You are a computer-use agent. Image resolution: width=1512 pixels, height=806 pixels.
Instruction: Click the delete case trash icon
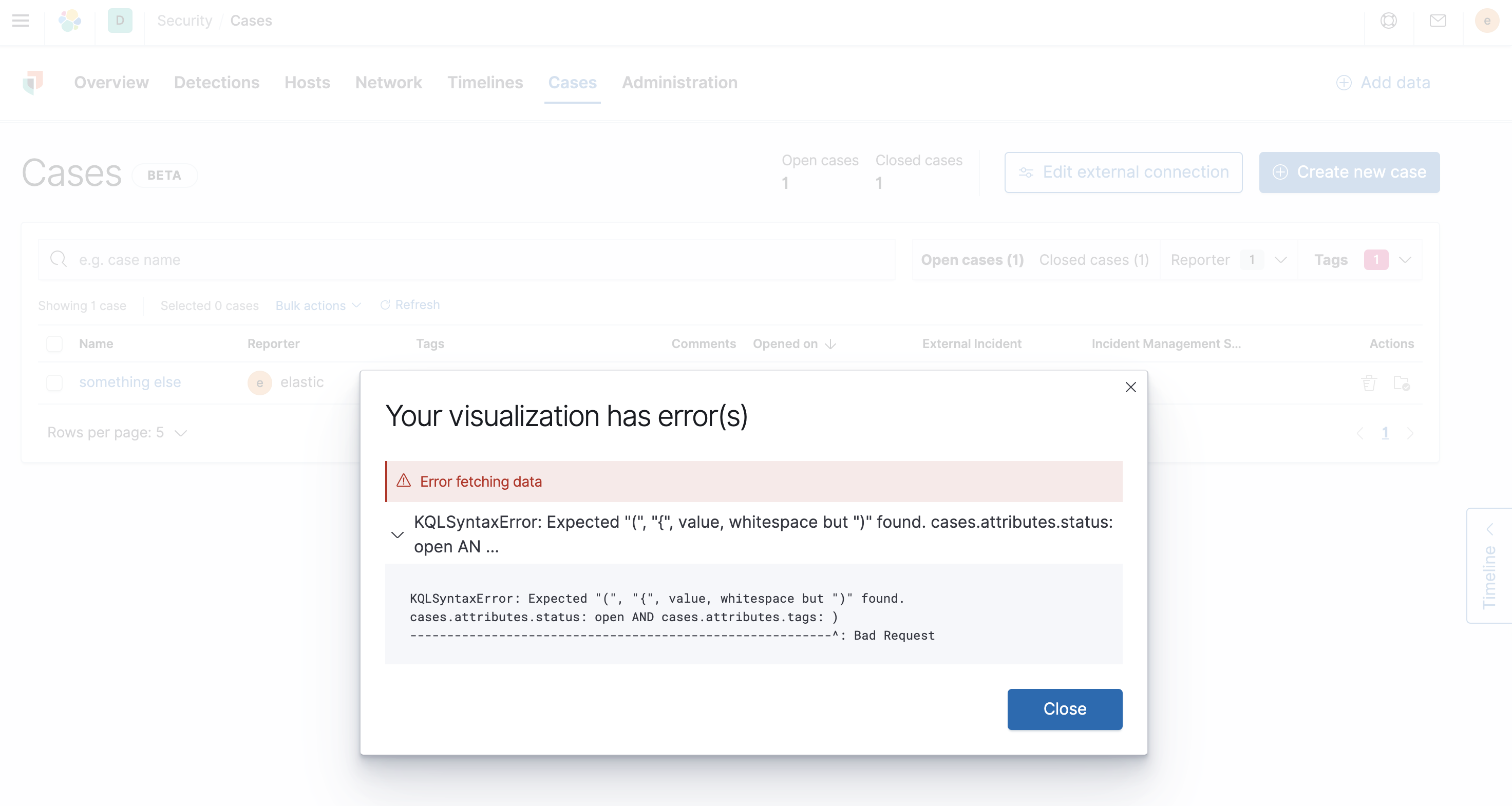coord(1369,383)
